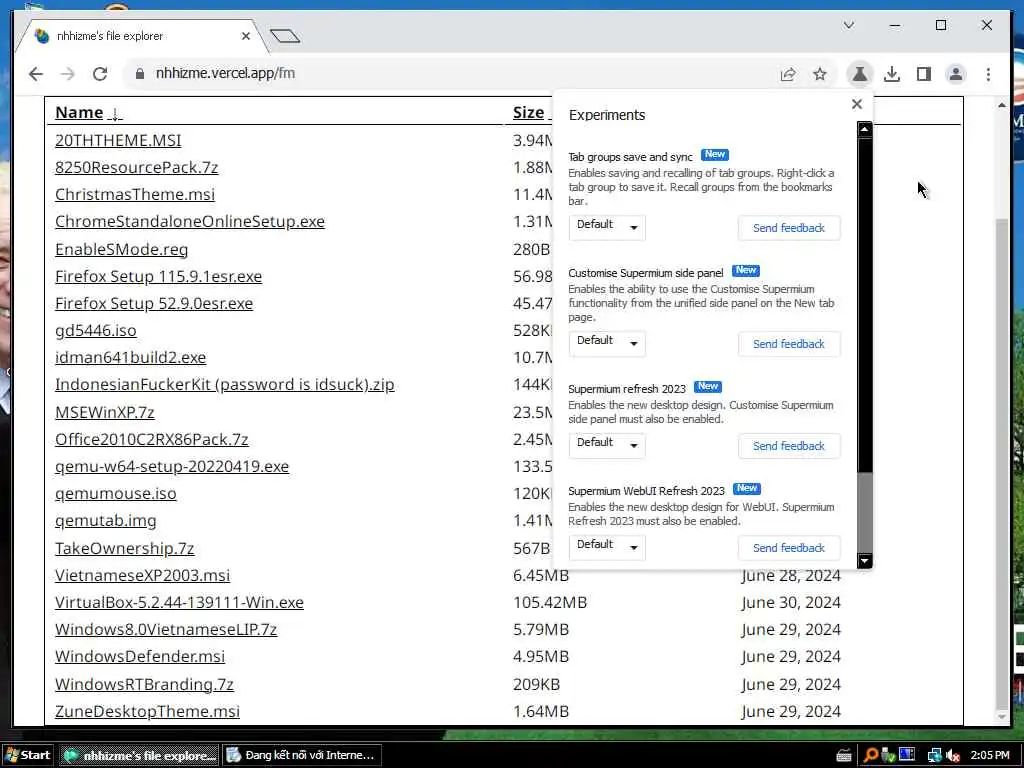This screenshot has height=768, width=1024.
Task: Open WindowsRTBranding.7z link
Action: point(144,684)
